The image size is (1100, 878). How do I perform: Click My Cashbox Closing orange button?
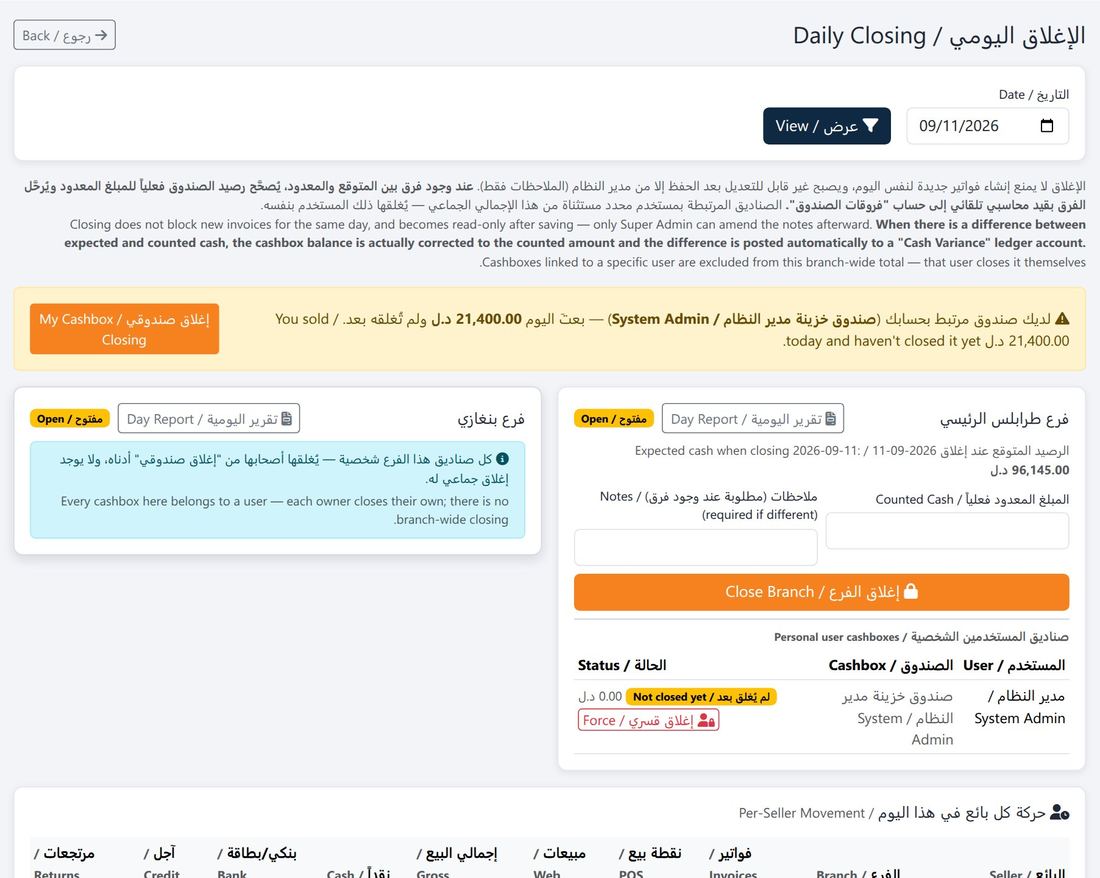(124, 329)
